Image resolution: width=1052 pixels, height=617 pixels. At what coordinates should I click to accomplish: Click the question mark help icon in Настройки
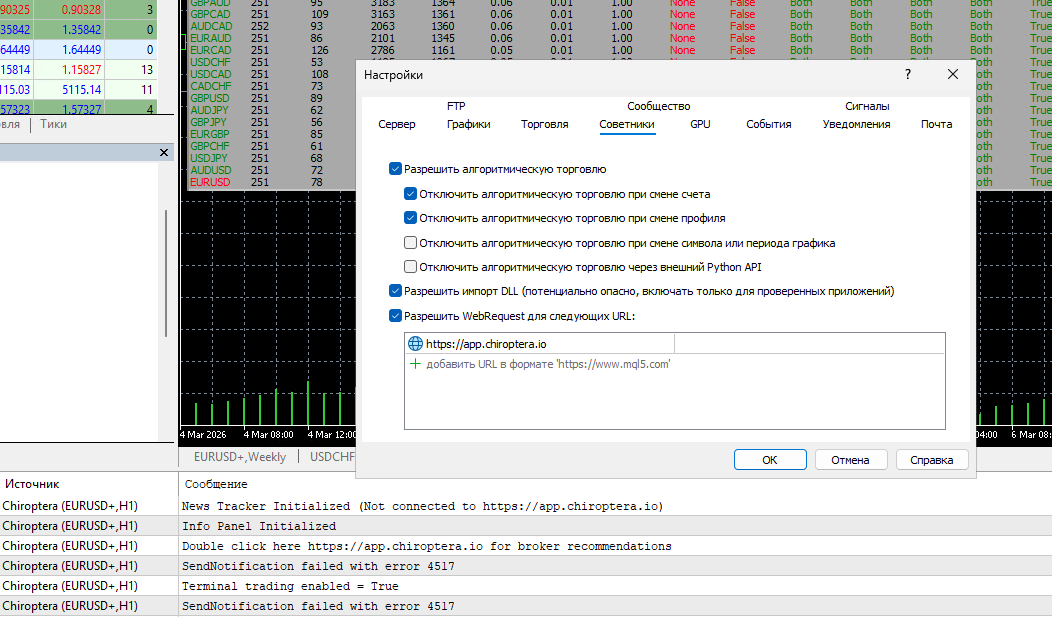click(x=908, y=74)
